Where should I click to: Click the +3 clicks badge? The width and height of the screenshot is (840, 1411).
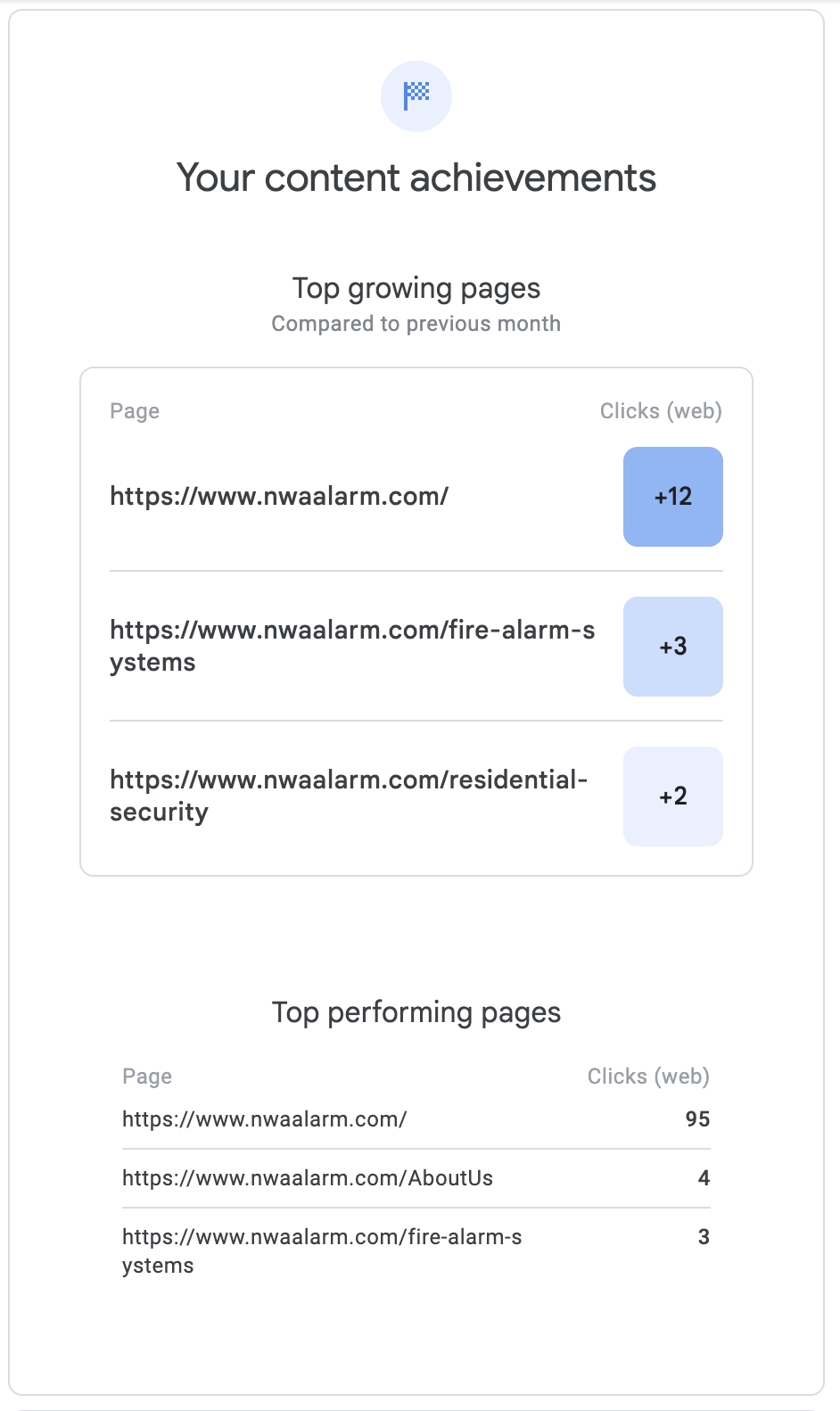point(673,647)
